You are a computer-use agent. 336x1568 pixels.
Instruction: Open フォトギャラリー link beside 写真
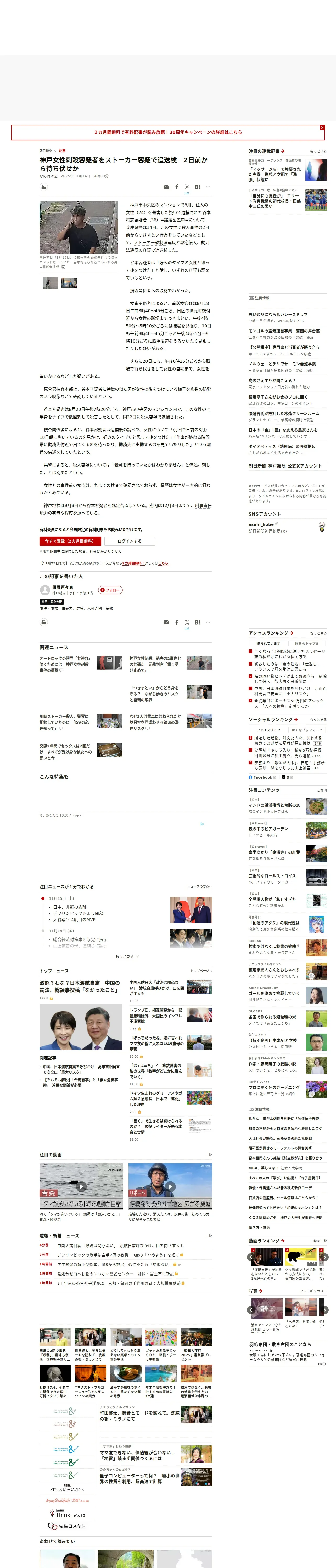(313, 1291)
